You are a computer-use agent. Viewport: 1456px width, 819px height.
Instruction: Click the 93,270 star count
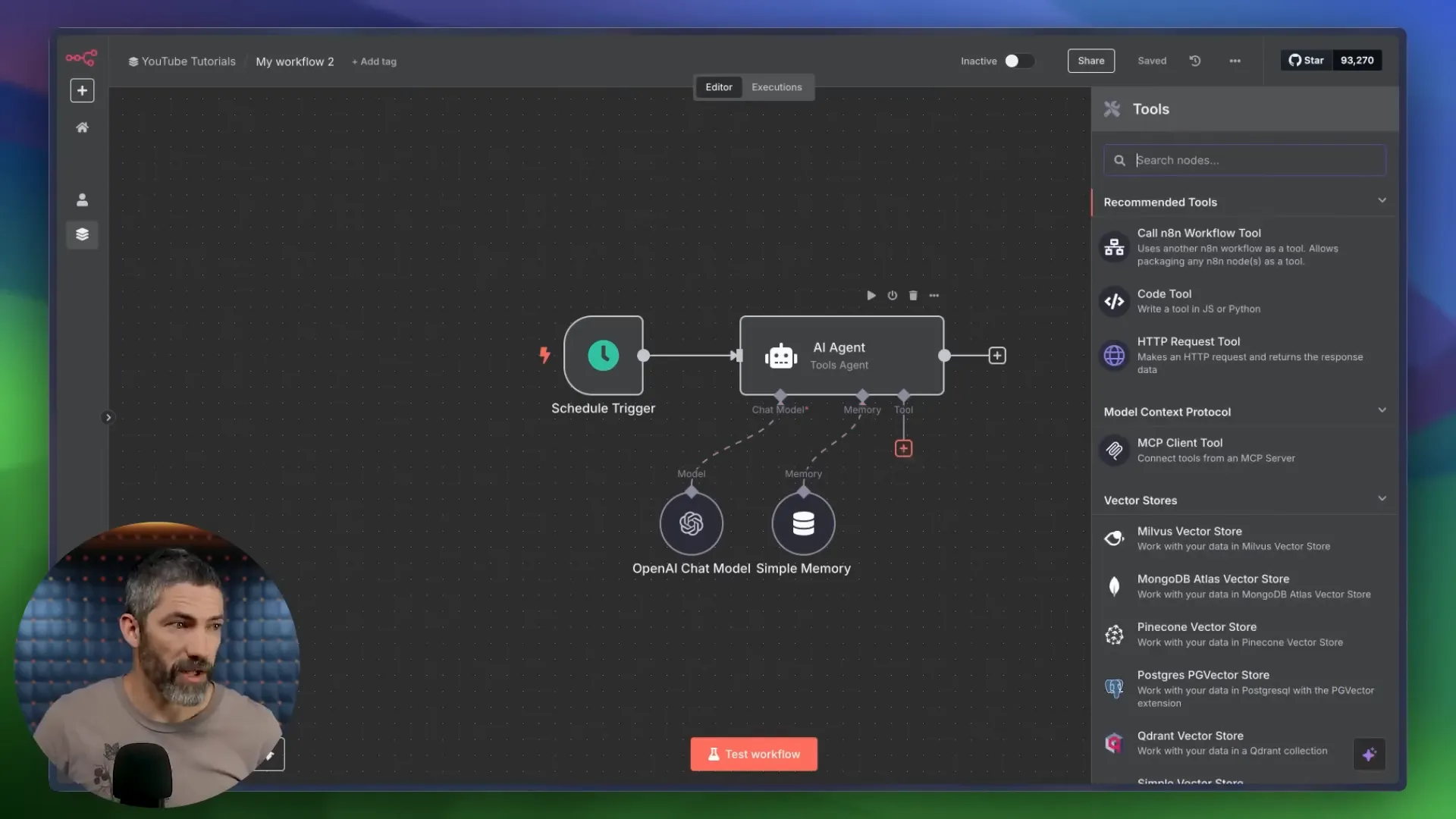point(1357,60)
